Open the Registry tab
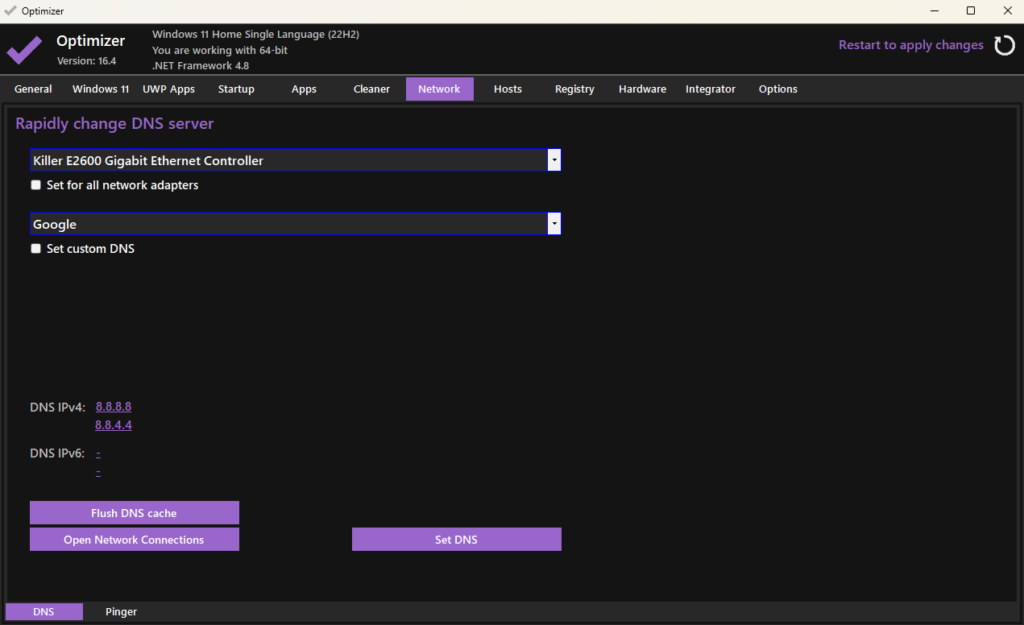 pos(574,89)
